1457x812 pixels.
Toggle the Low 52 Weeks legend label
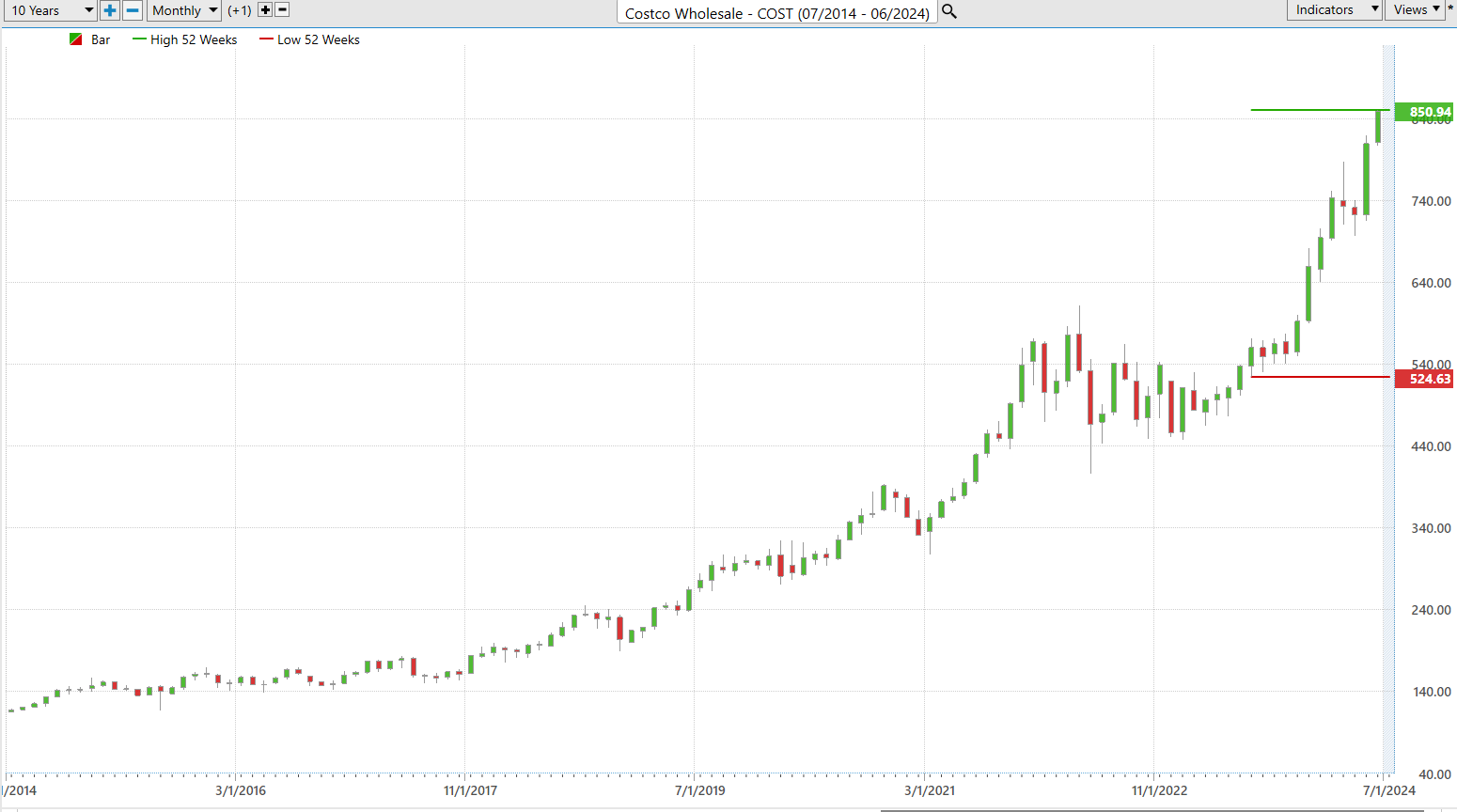319,39
